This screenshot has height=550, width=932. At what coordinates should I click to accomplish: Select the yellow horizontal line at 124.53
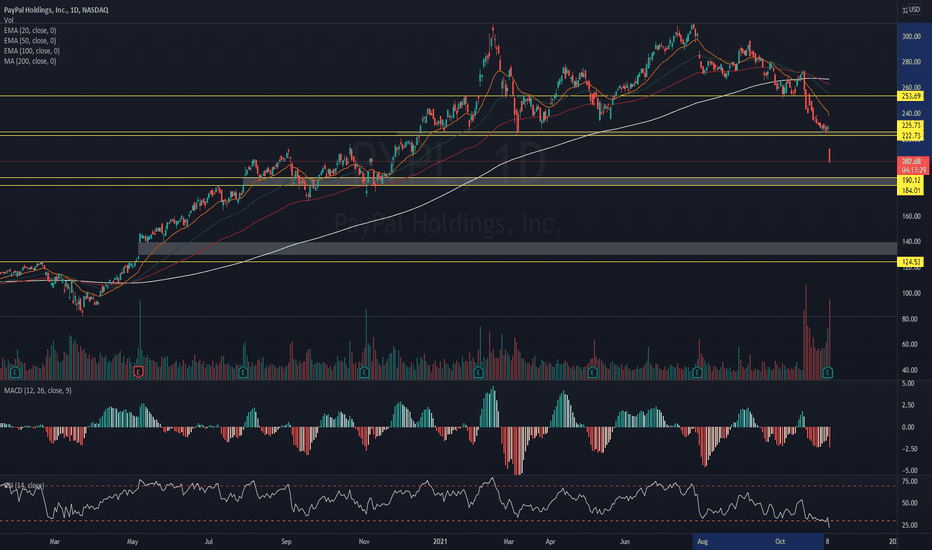click(x=448, y=262)
